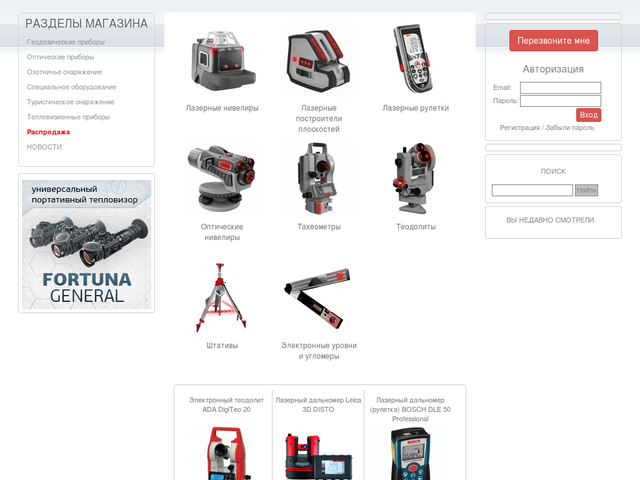Click the Оптические нивелиры category image
Screen dimensions: 640x480
(222, 180)
